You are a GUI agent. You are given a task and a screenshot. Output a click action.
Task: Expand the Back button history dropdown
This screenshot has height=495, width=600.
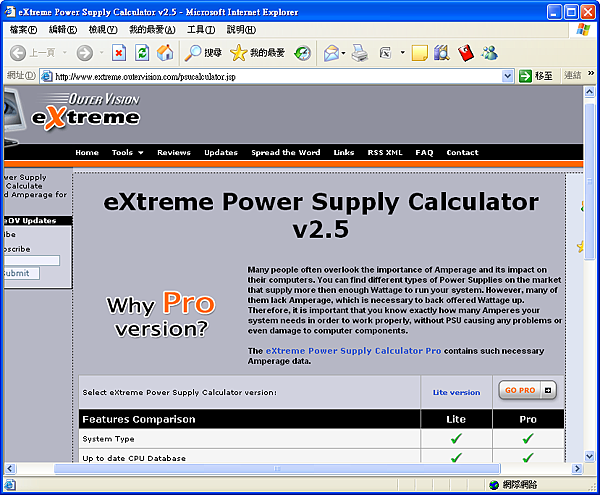(x=65, y=52)
